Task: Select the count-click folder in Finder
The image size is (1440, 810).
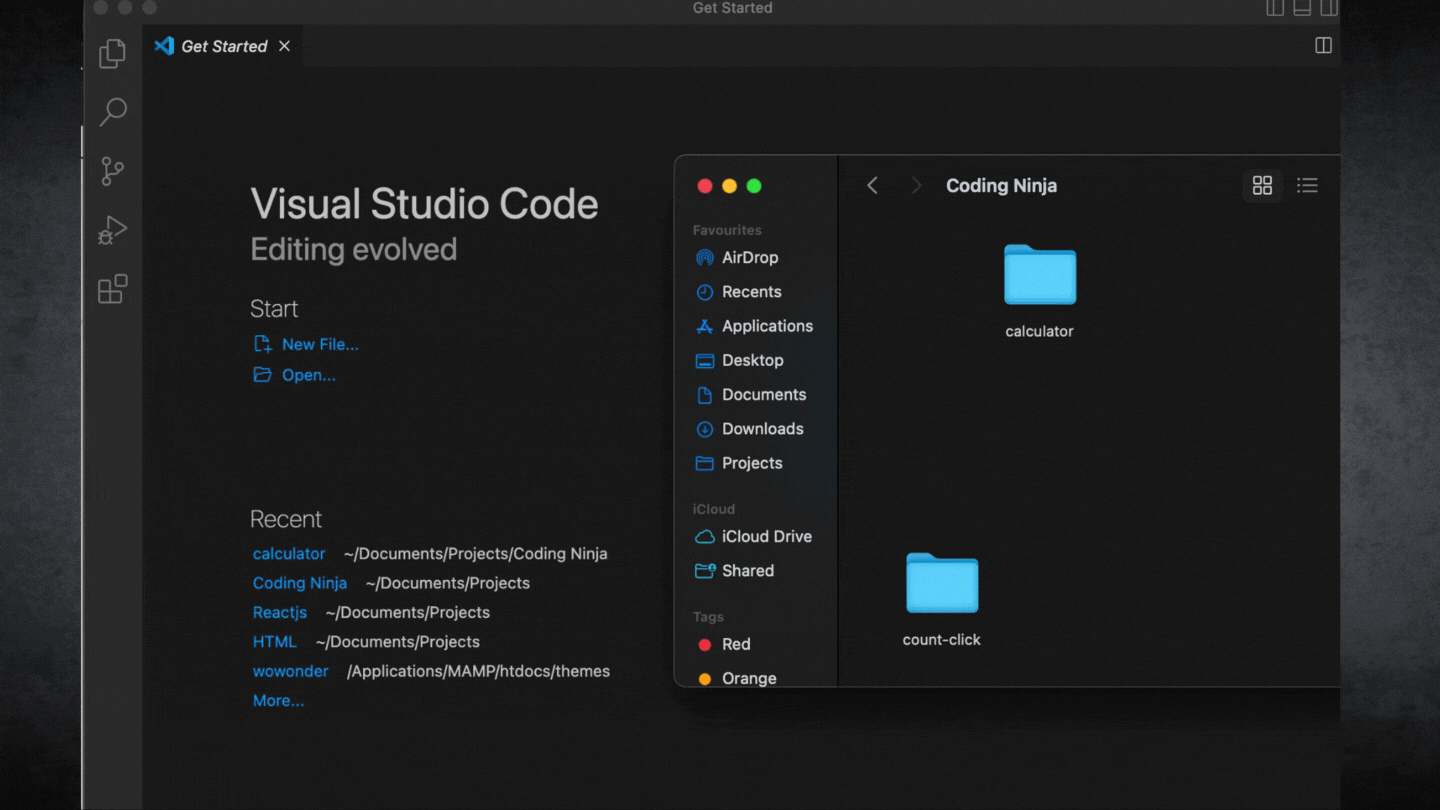Action: coord(942,598)
